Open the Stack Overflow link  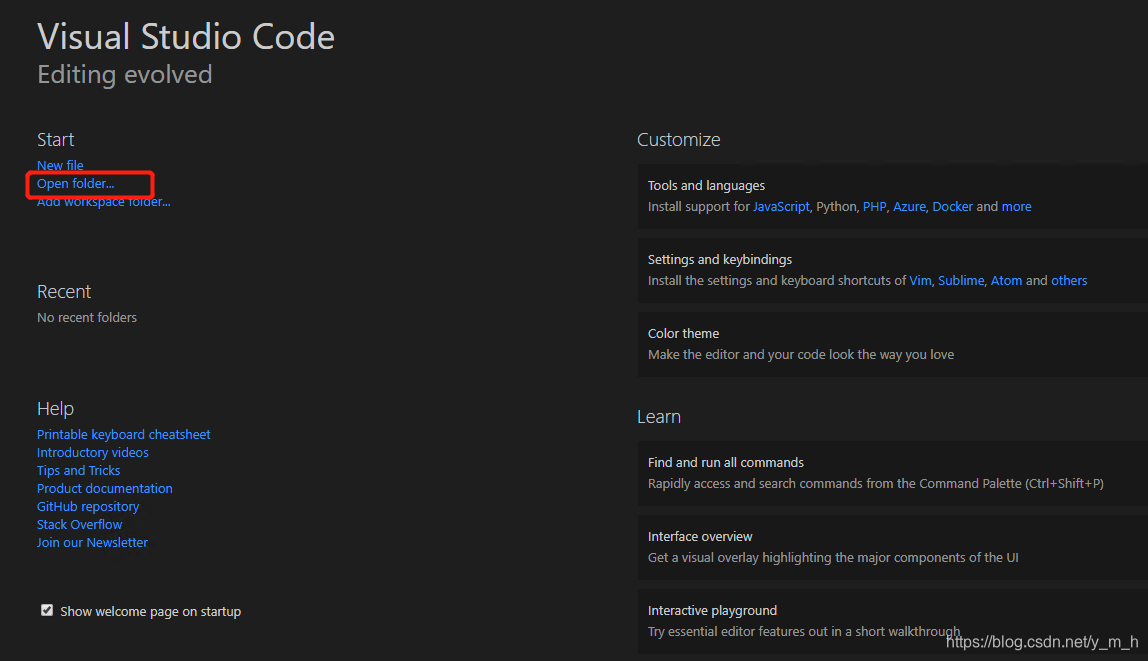(79, 524)
